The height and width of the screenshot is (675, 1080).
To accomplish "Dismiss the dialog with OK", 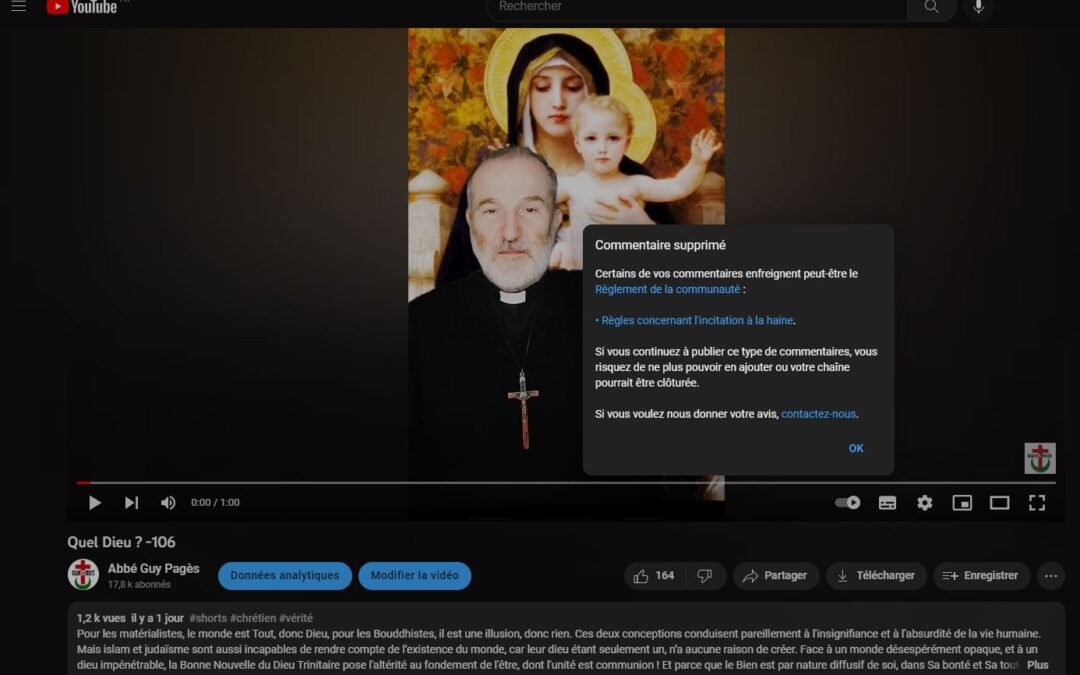I will pos(855,448).
